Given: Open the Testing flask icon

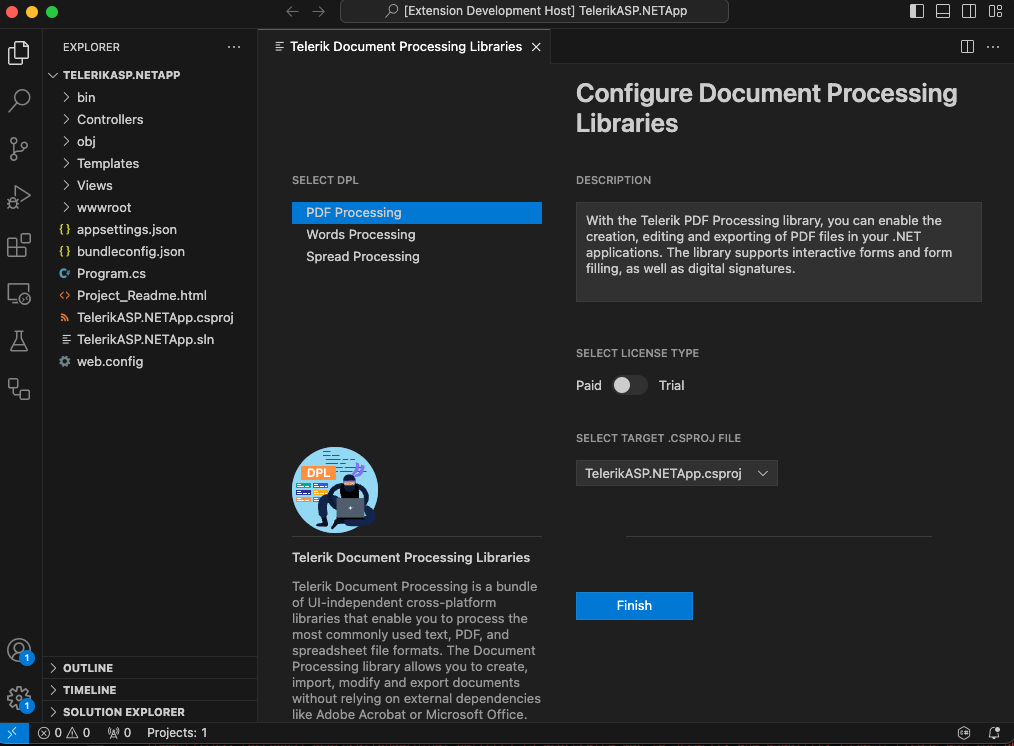Looking at the screenshot, I should pos(19,341).
